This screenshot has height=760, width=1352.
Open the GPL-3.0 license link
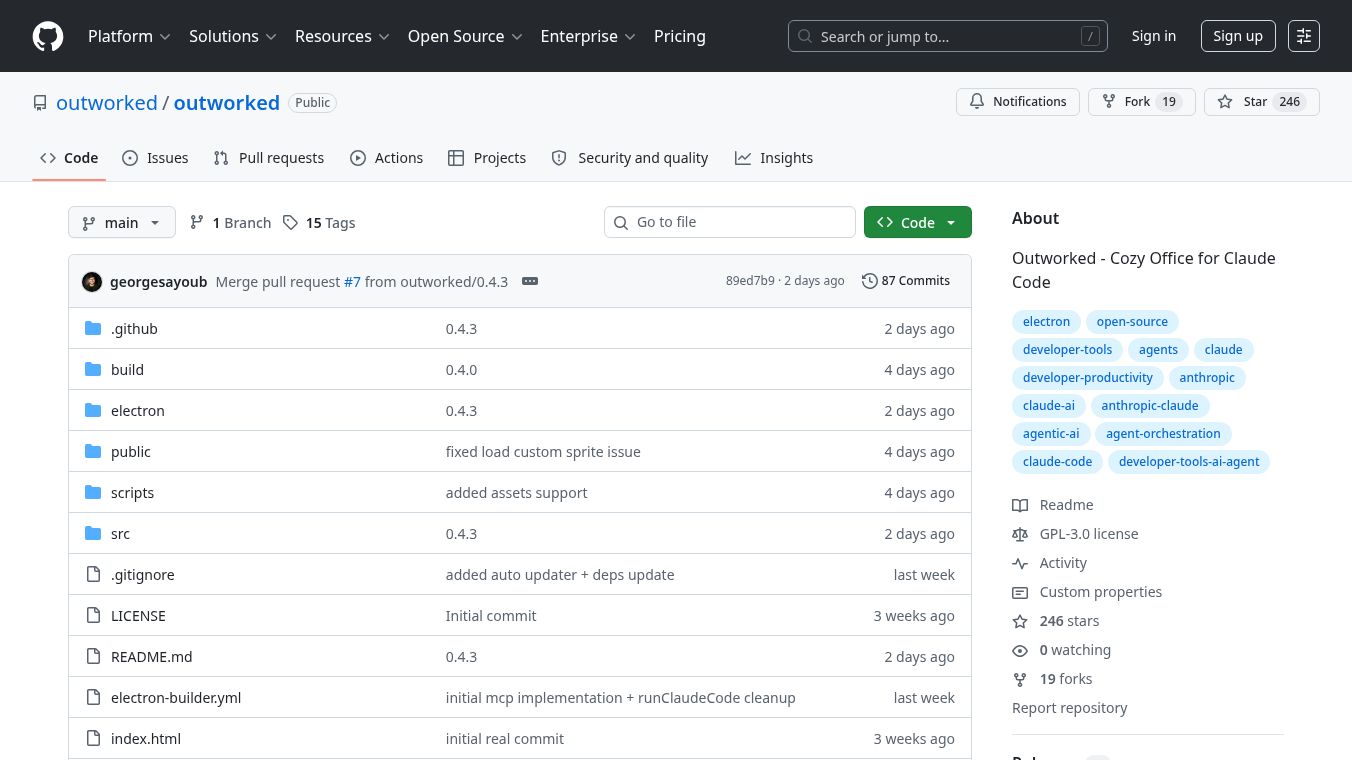[1088, 534]
